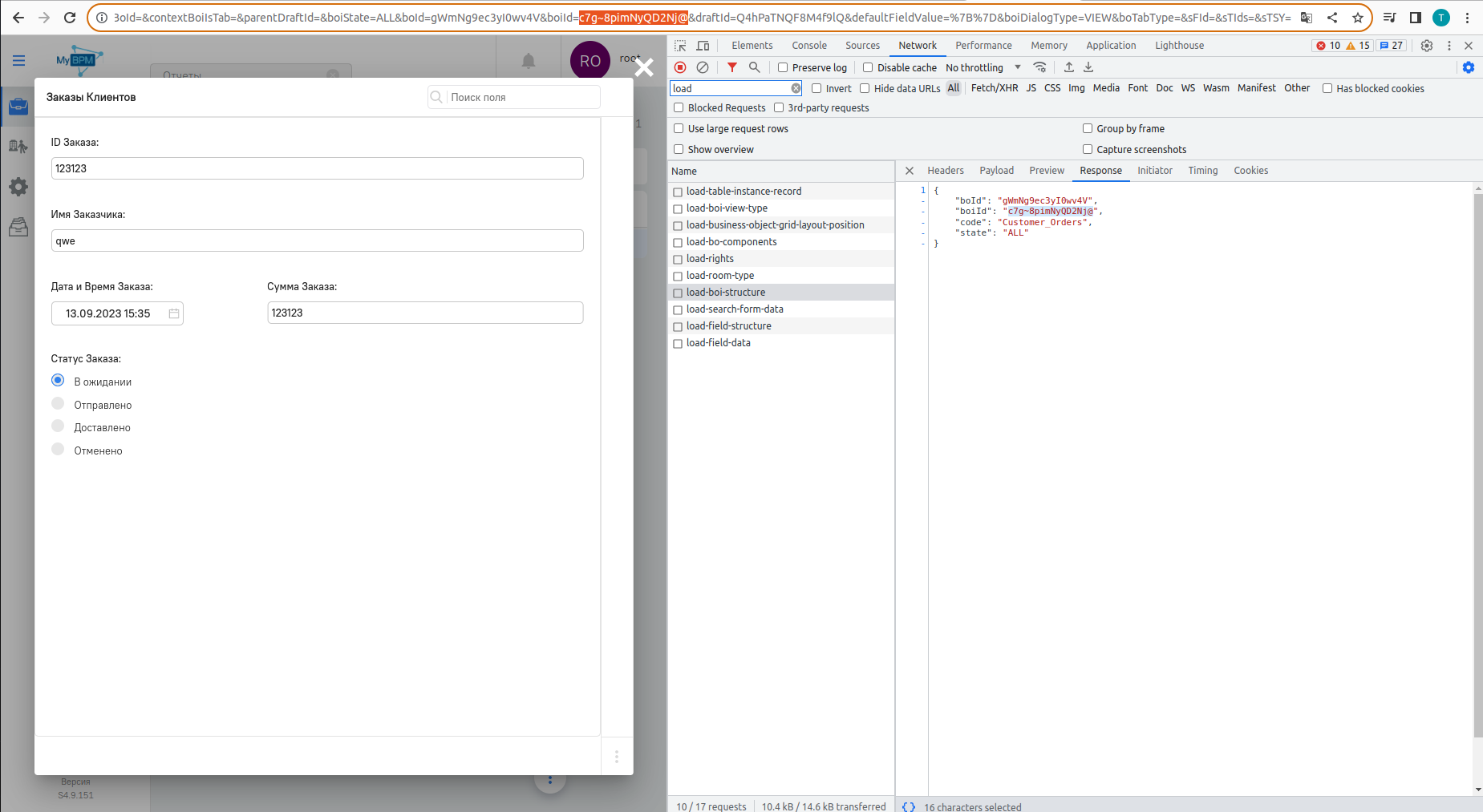Click the Имя Заказчика input field

pos(317,241)
